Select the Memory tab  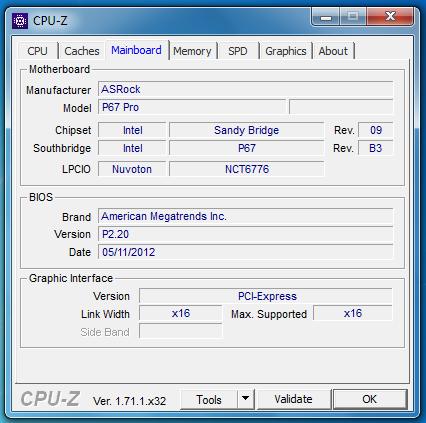tap(192, 51)
